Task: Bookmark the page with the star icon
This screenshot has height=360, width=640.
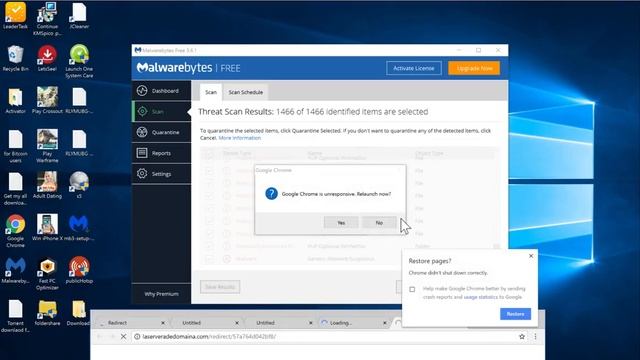Action: pyautogui.click(x=522, y=336)
